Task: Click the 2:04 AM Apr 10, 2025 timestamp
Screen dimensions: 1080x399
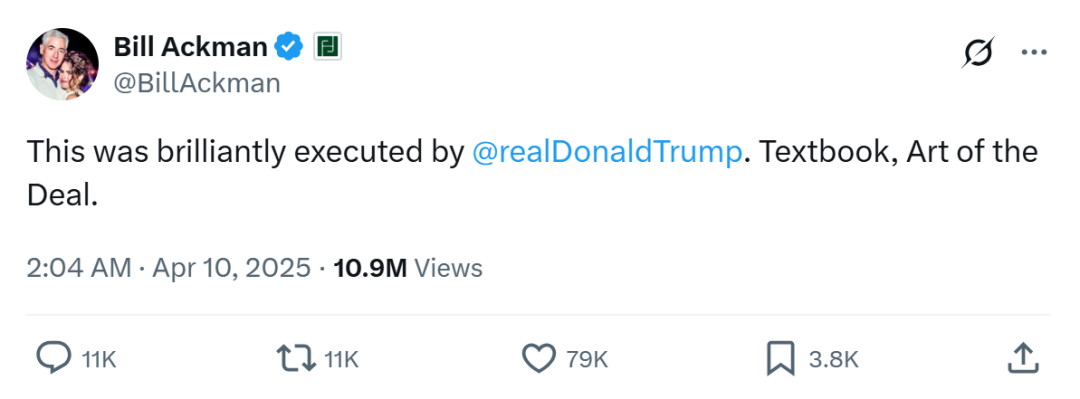Action: pyautogui.click(x=169, y=267)
